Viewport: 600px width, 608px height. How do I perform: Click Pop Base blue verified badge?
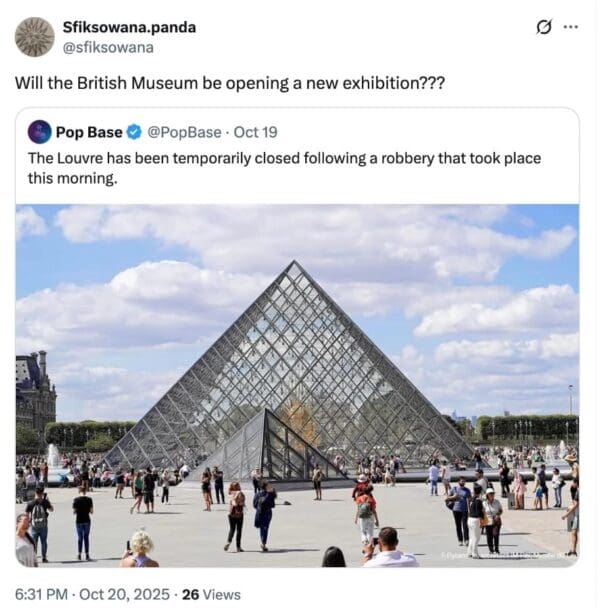pyautogui.click(x=135, y=132)
